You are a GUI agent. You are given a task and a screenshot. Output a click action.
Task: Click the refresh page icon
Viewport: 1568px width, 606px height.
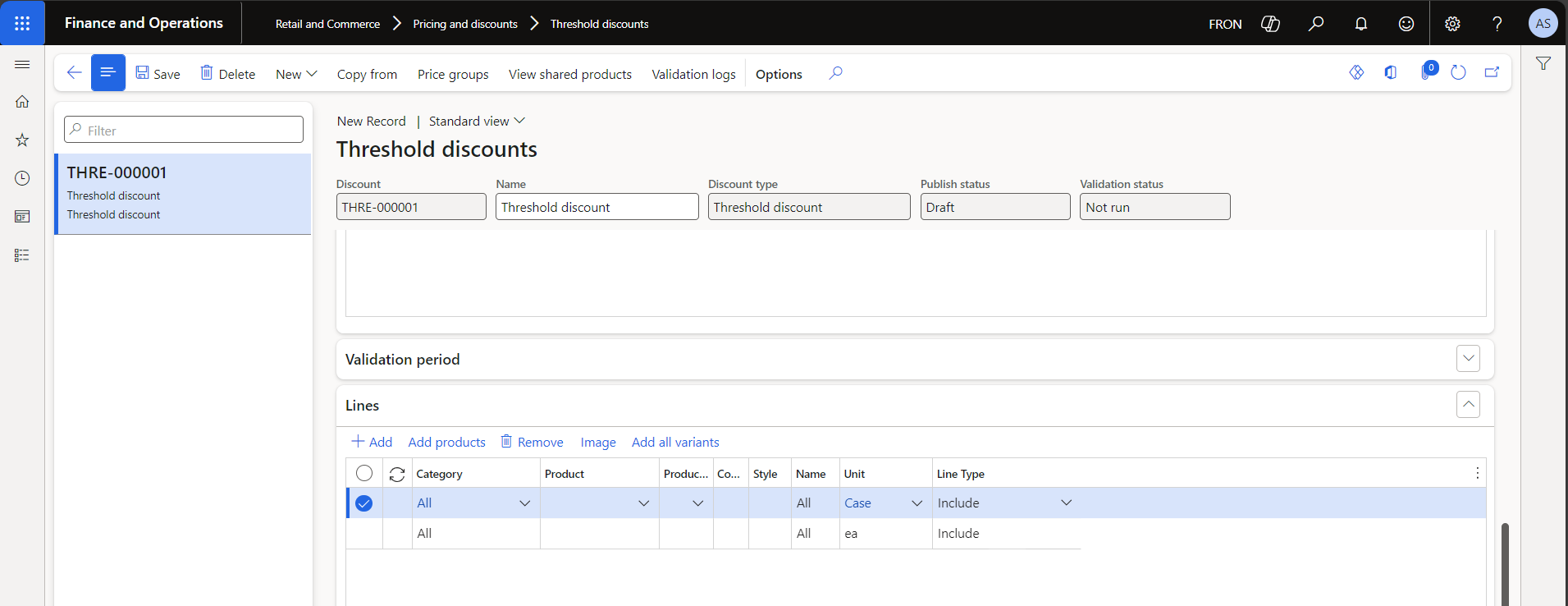point(1458,73)
